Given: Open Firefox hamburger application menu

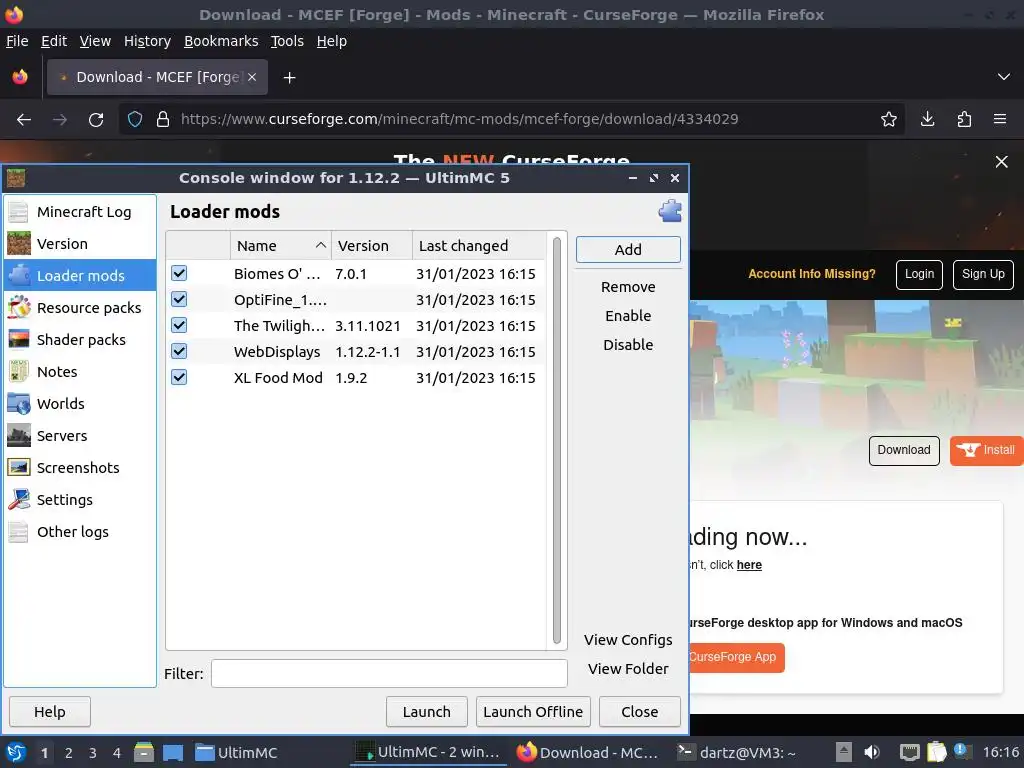Looking at the screenshot, I should [1000, 119].
